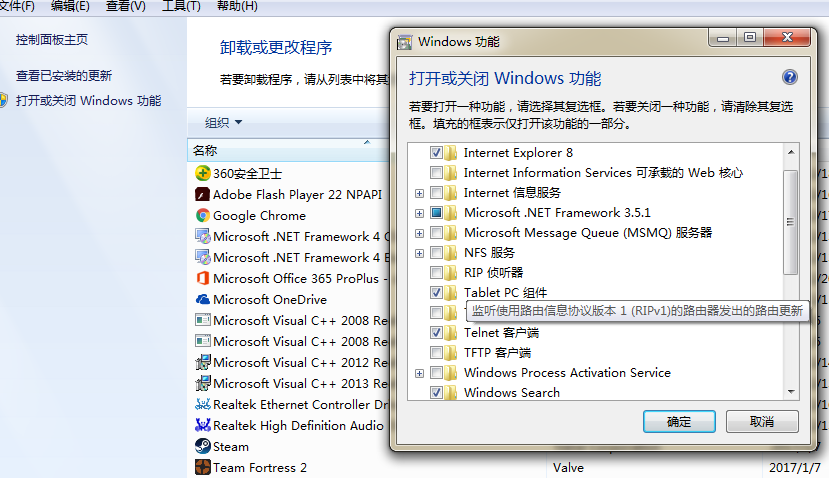
Task: Click the Windows 功能 title bar icon
Action: tap(405, 42)
